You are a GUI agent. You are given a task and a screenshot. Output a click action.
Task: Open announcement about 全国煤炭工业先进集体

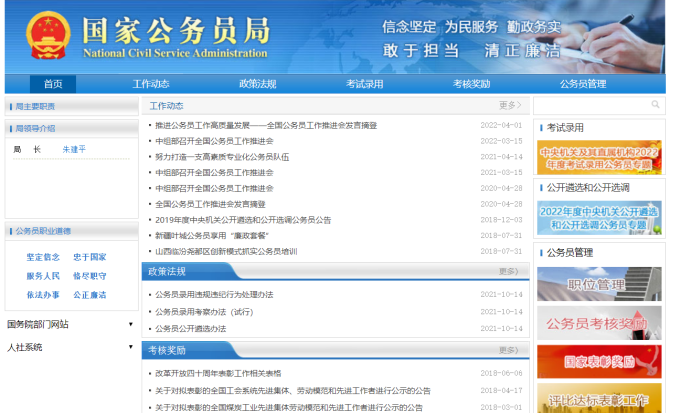coord(289,407)
